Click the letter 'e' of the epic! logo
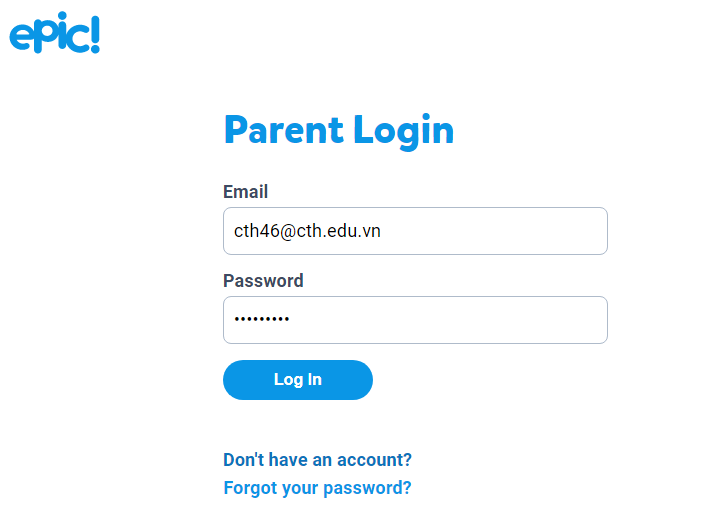Viewport: 702px width, 530px height. pos(21,35)
